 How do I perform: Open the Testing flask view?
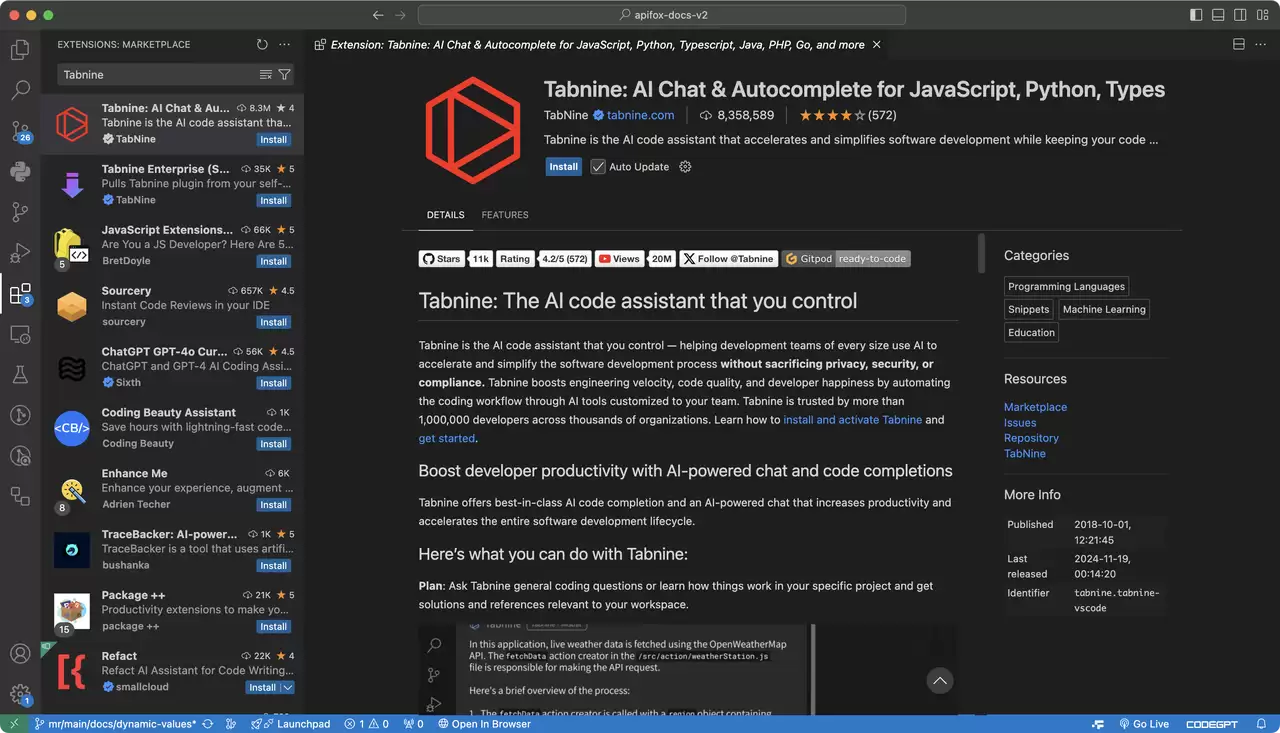20,375
